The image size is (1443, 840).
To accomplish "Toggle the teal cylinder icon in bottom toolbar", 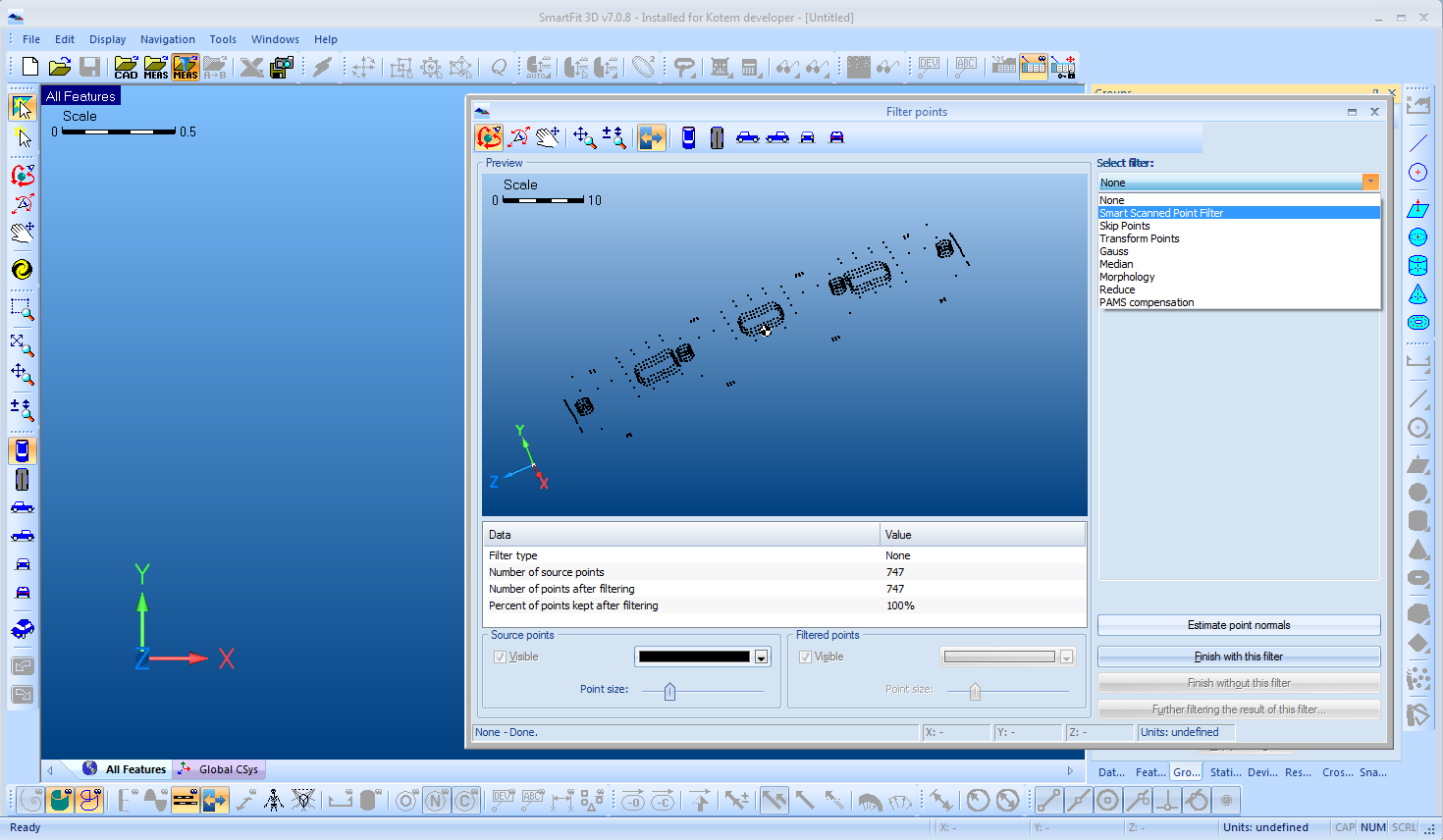I will (60, 801).
